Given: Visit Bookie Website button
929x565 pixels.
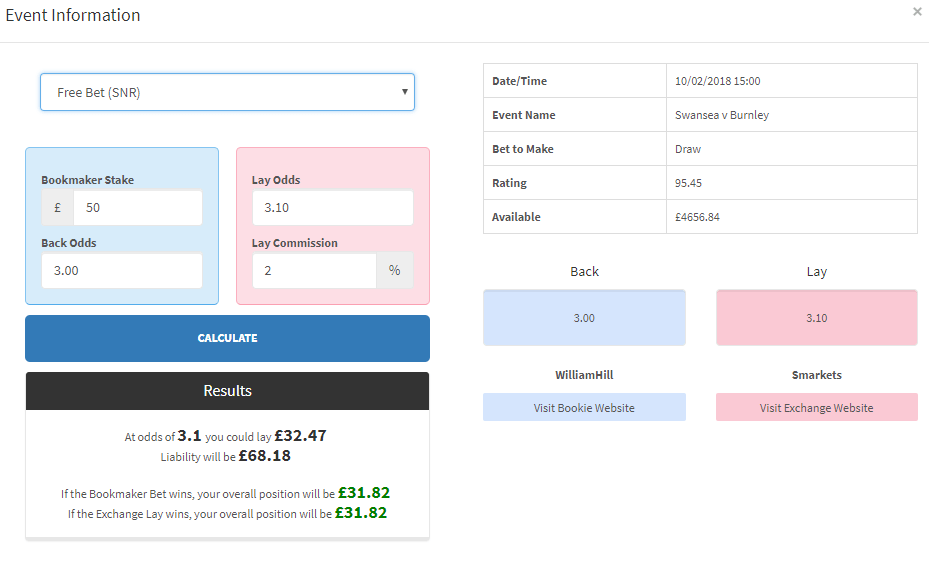Looking at the screenshot, I should (x=584, y=407).
